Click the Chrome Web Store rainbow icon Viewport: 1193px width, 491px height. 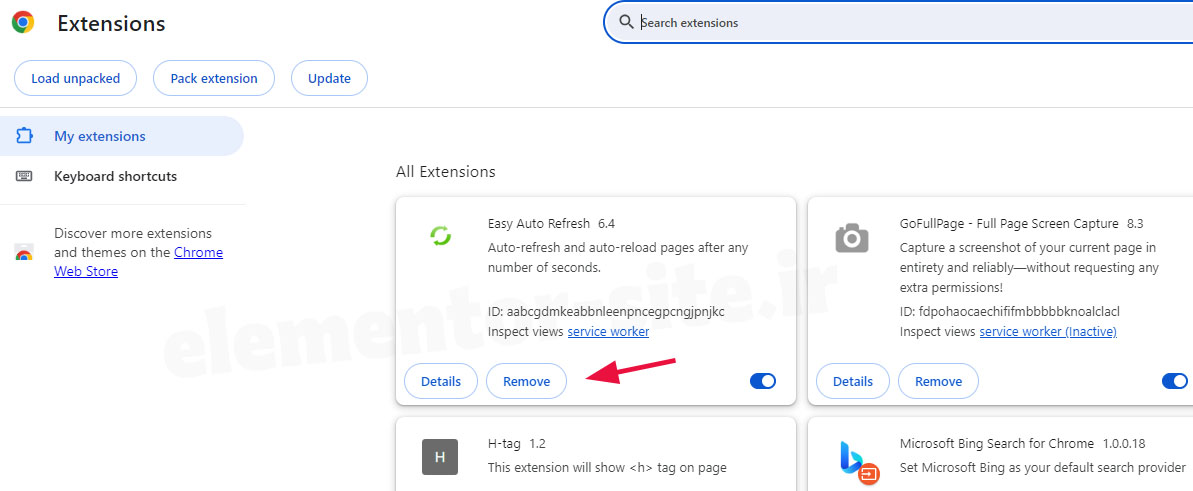click(24, 254)
